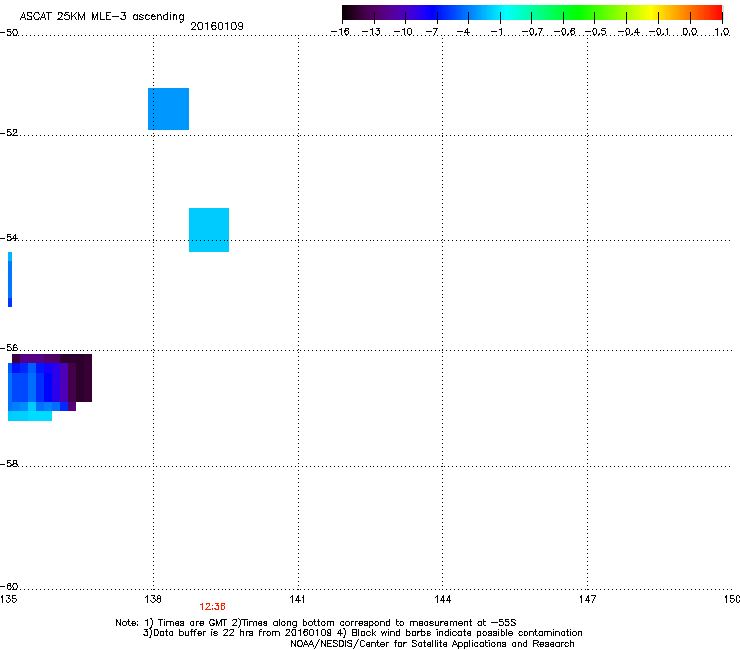Click the cyan strip at the bottom of the data cluster
This screenshot has height=650, width=740.
pos(30,416)
